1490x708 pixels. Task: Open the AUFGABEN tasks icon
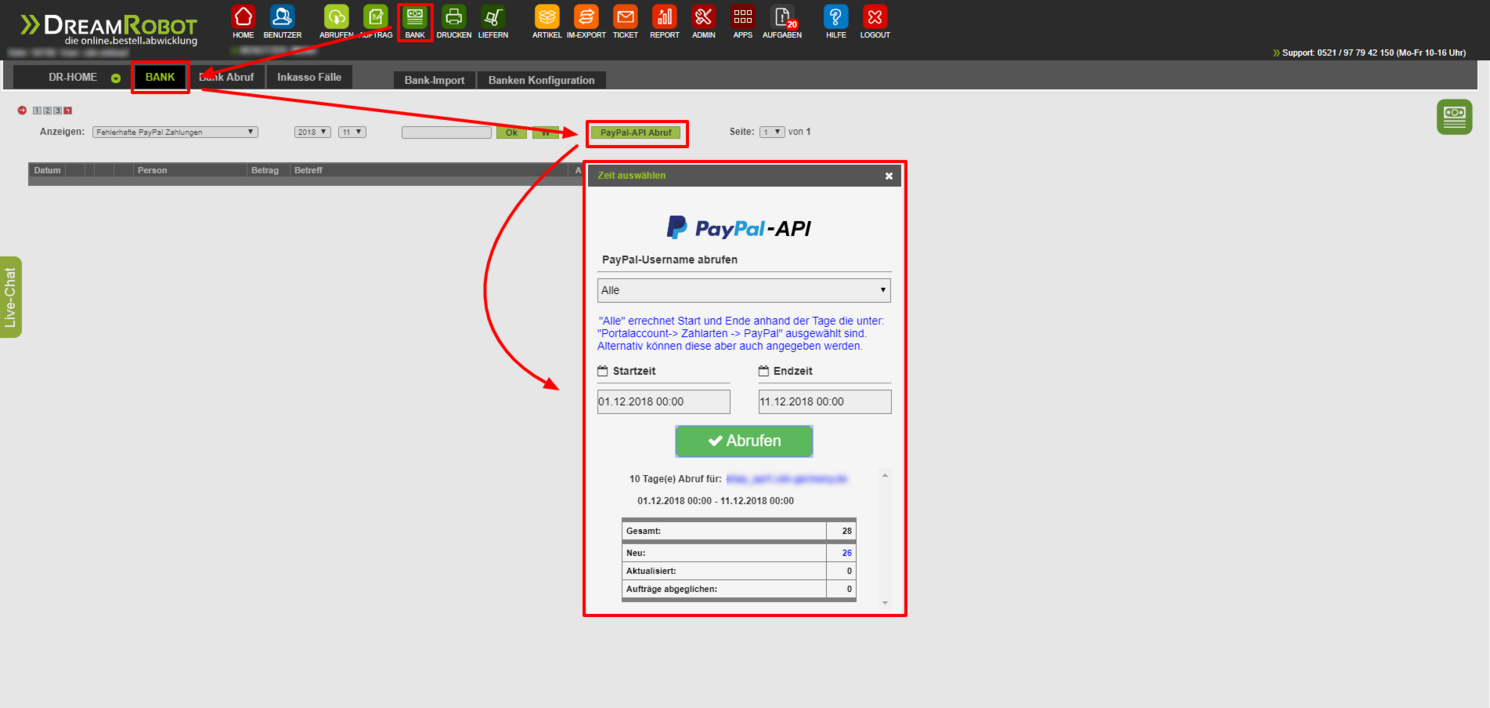782,17
